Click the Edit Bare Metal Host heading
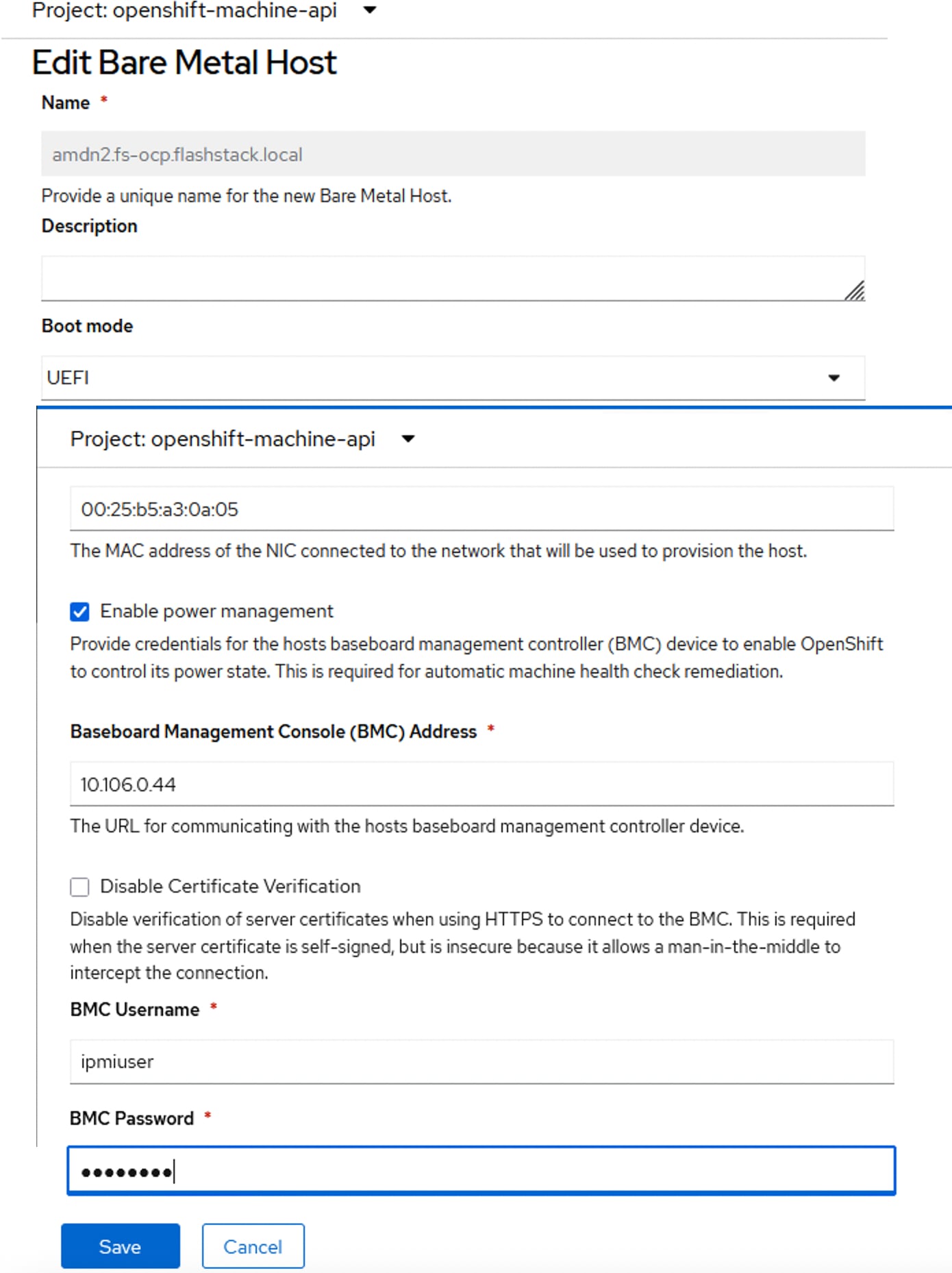The image size is (952, 1273). [x=184, y=62]
